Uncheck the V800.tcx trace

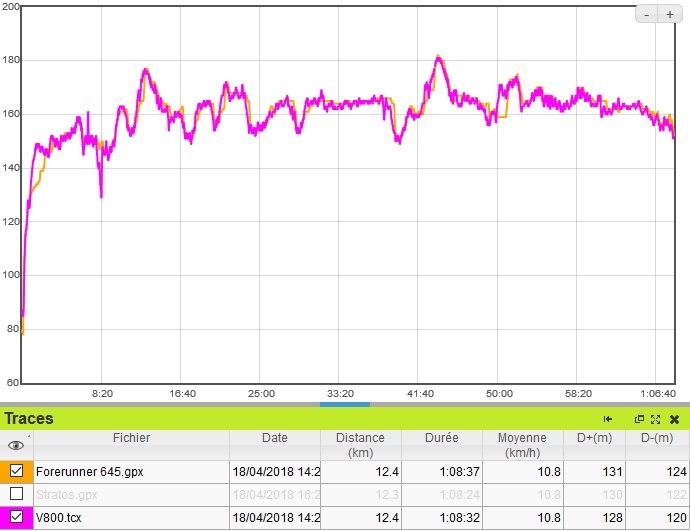coord(16,518)
